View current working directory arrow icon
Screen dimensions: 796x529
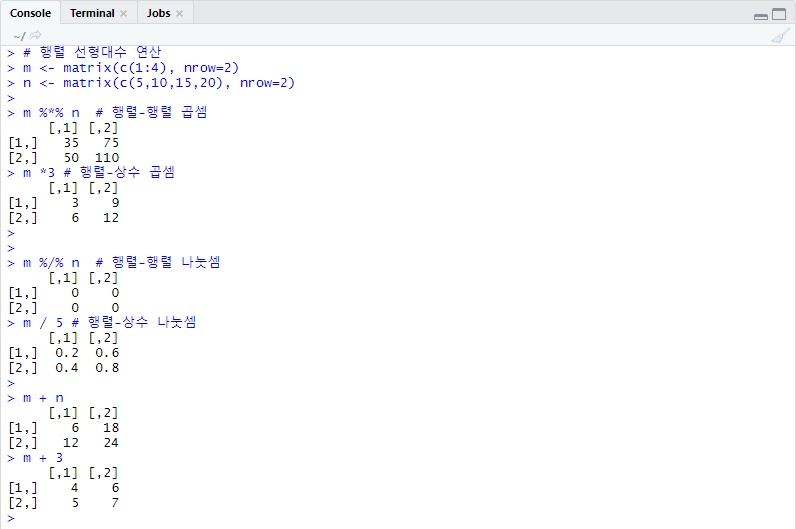(36, 35)
